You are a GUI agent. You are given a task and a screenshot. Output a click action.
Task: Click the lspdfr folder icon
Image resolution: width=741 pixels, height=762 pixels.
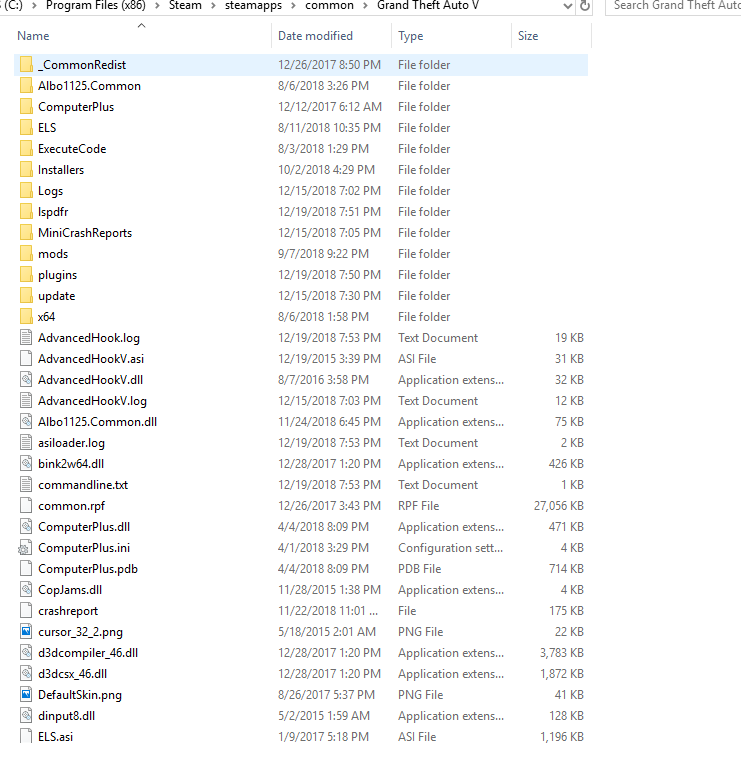pyautogui.click(x=26, y=212)
